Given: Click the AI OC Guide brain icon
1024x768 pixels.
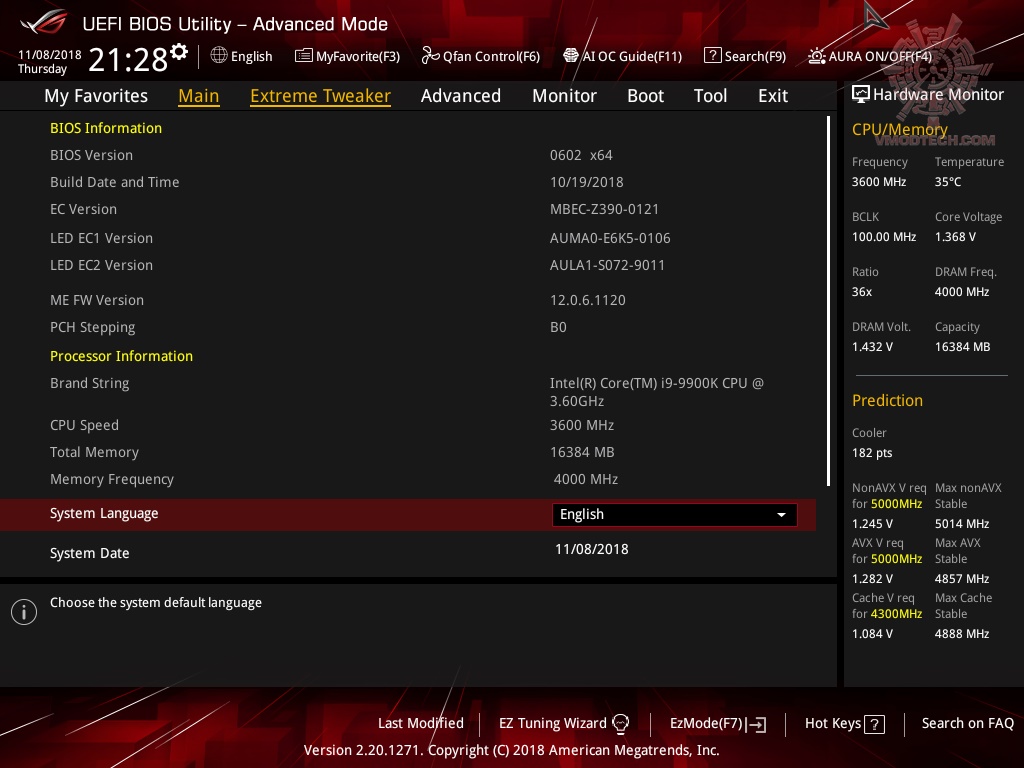Looking at the screenshot, I should (571, 56).
